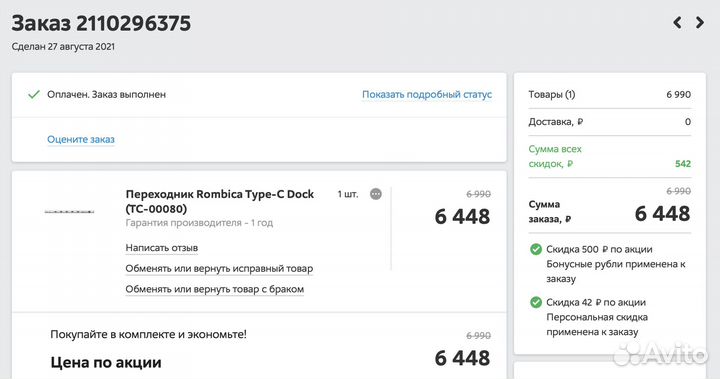The image size is (720, 379).
Task: Click green check icon for Скидка 42 ₽
Action: pyautogui.click(x=536, y=302)
